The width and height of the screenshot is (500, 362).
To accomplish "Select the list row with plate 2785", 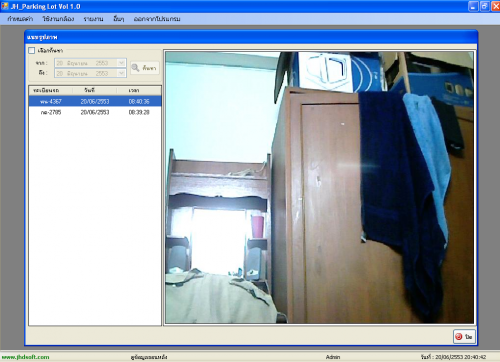I will point(95,112).
